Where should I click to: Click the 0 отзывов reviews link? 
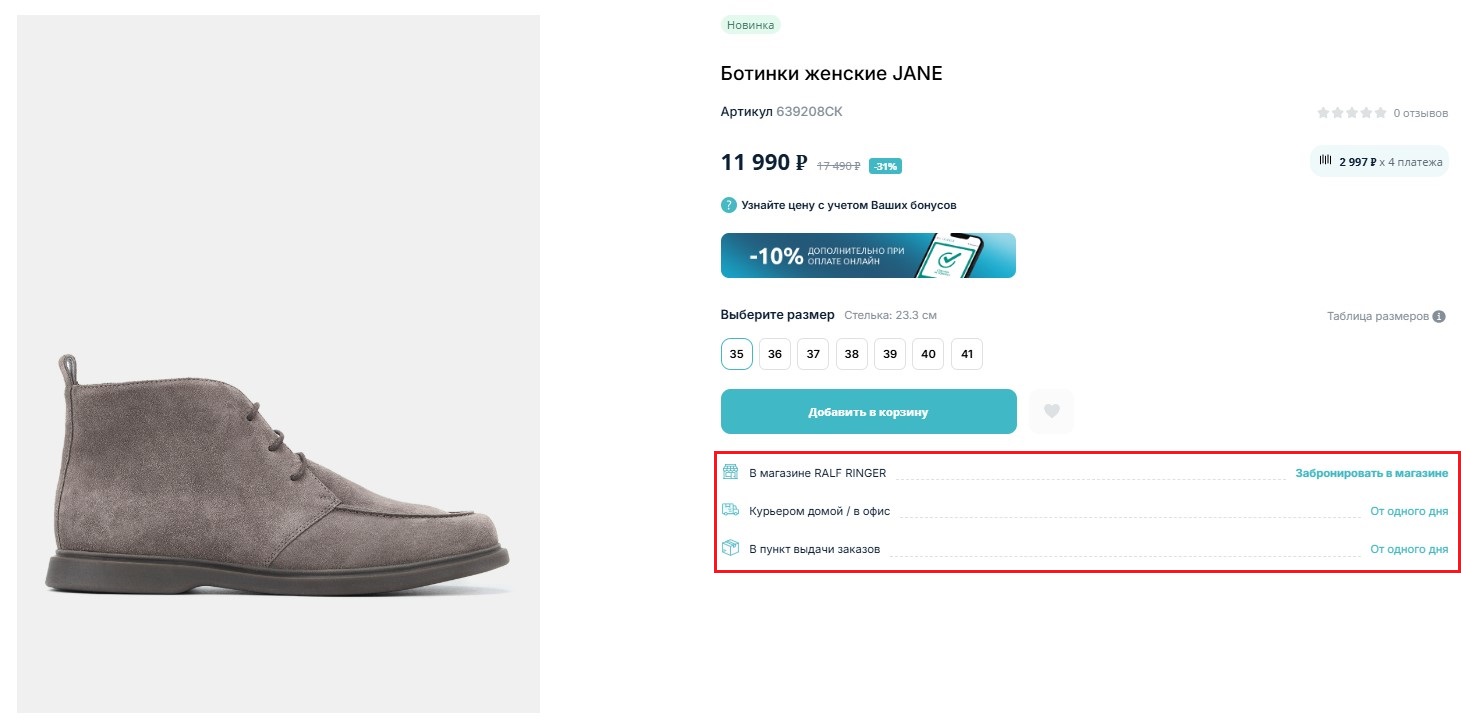pos(1420,113)
